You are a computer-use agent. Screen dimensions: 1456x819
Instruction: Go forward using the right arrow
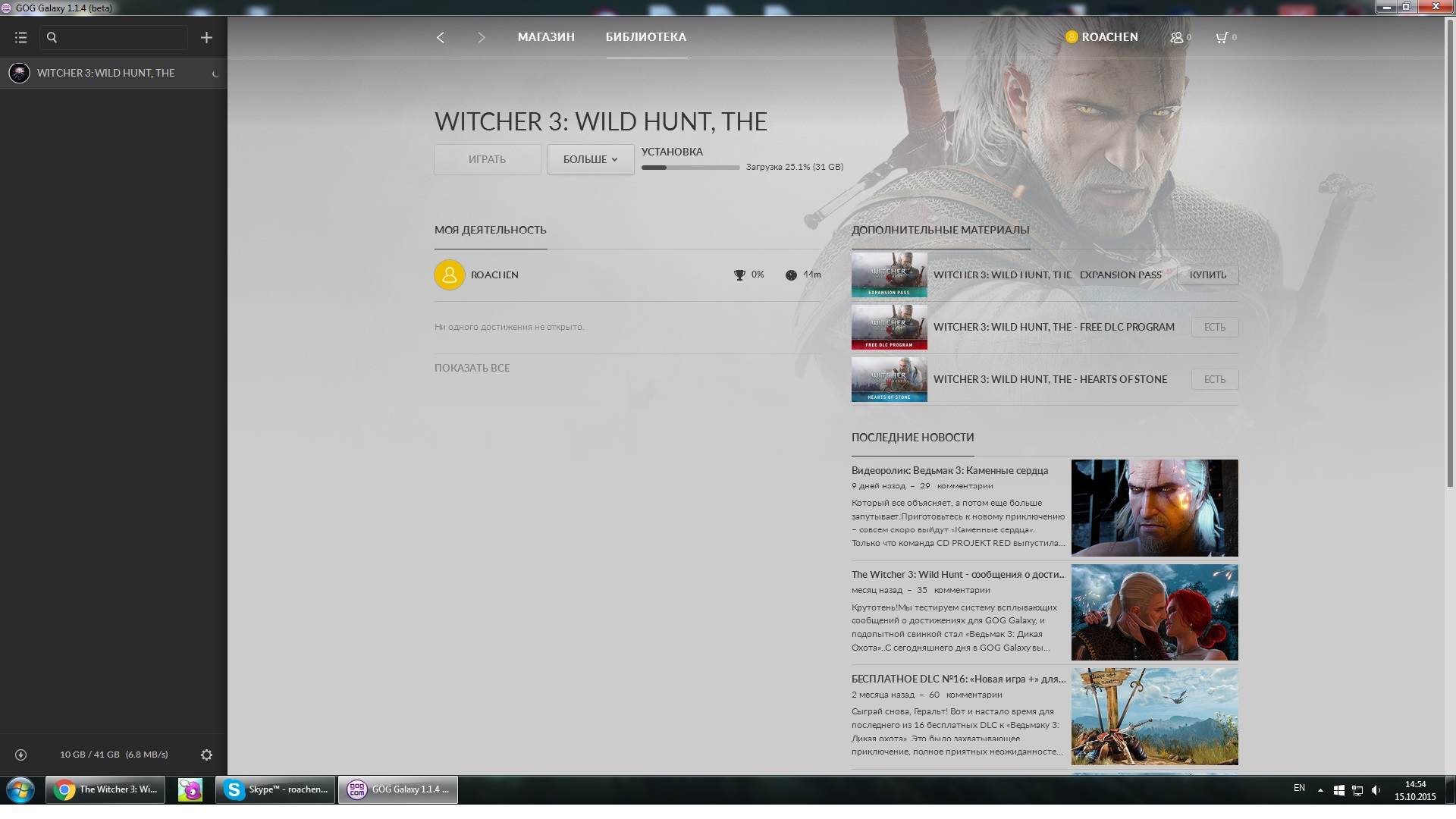point(481,37)
